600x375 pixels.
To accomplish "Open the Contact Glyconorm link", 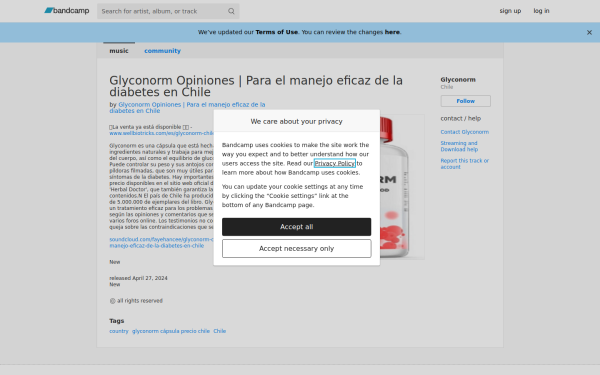I will pos(465,132).
